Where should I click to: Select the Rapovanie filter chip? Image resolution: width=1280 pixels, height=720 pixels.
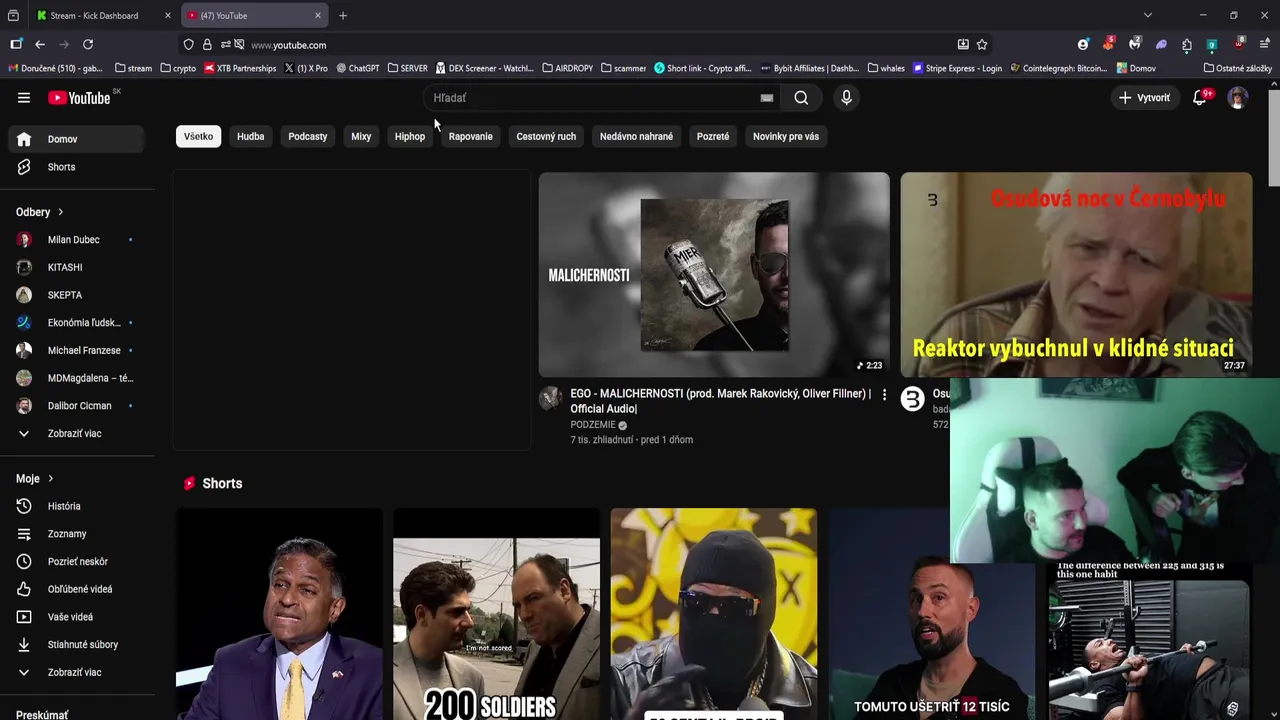471,136
